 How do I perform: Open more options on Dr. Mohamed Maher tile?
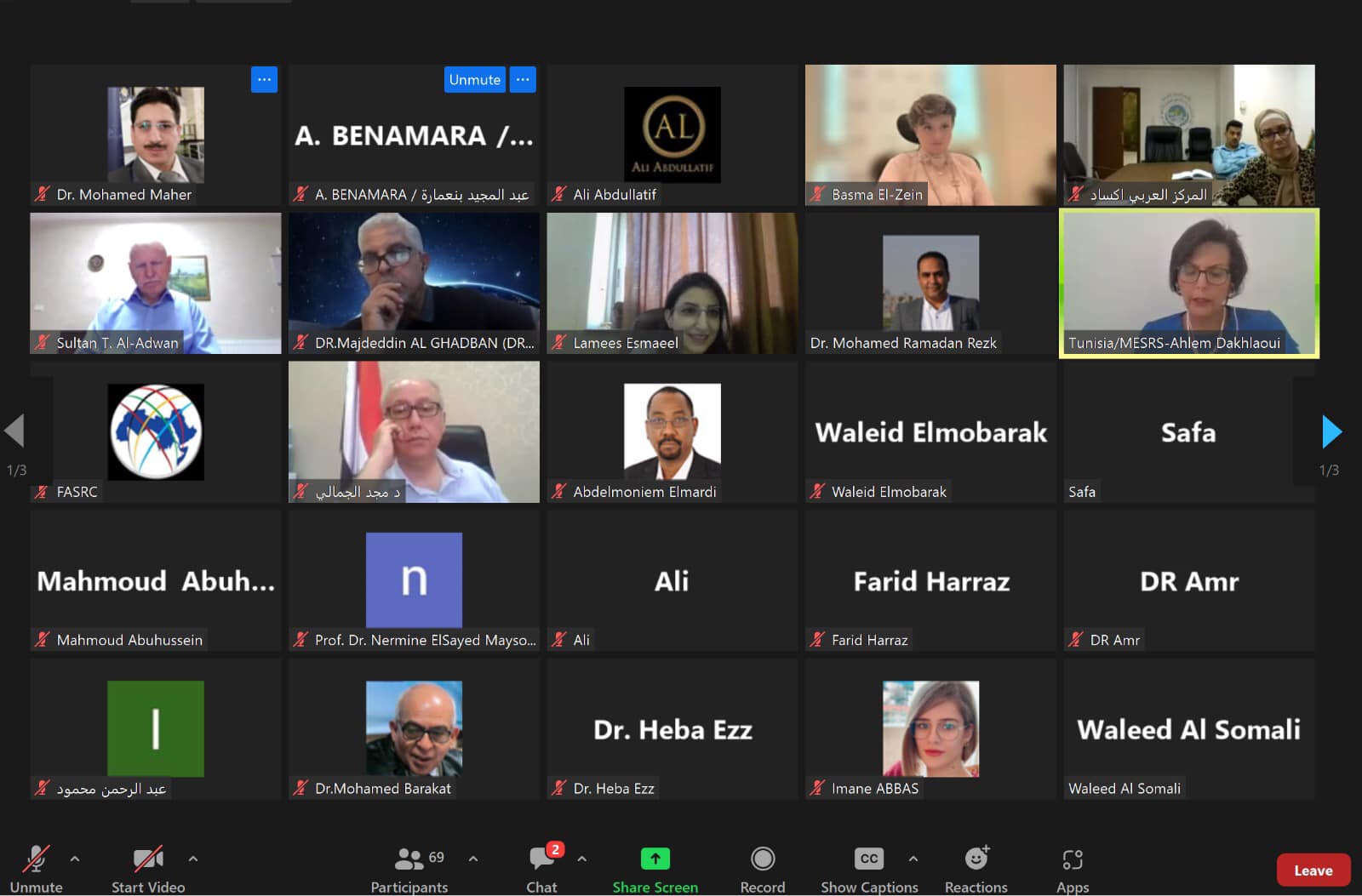click(x=264, y=79)
